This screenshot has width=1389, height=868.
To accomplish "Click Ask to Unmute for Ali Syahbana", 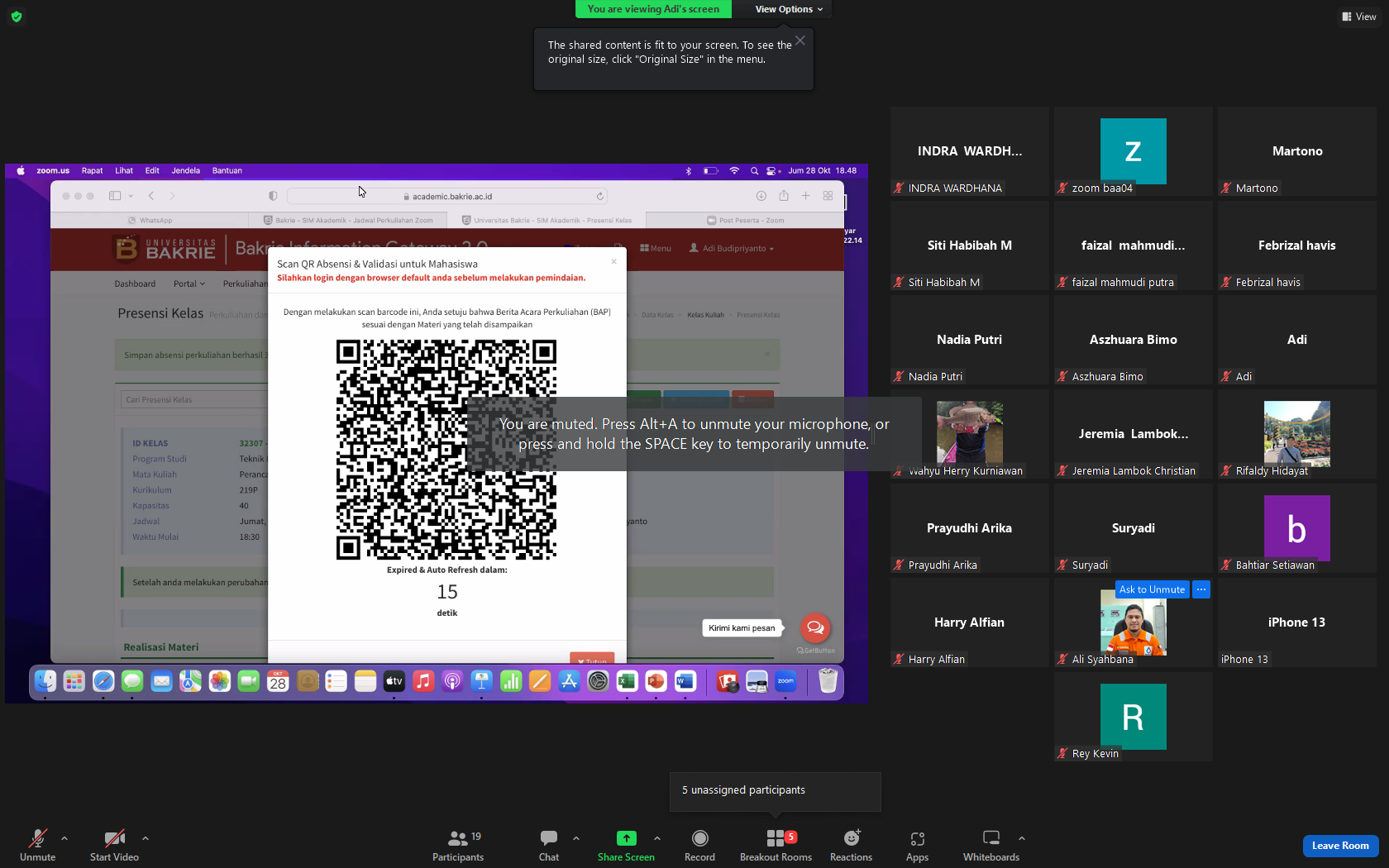I will click(1153, 589).
